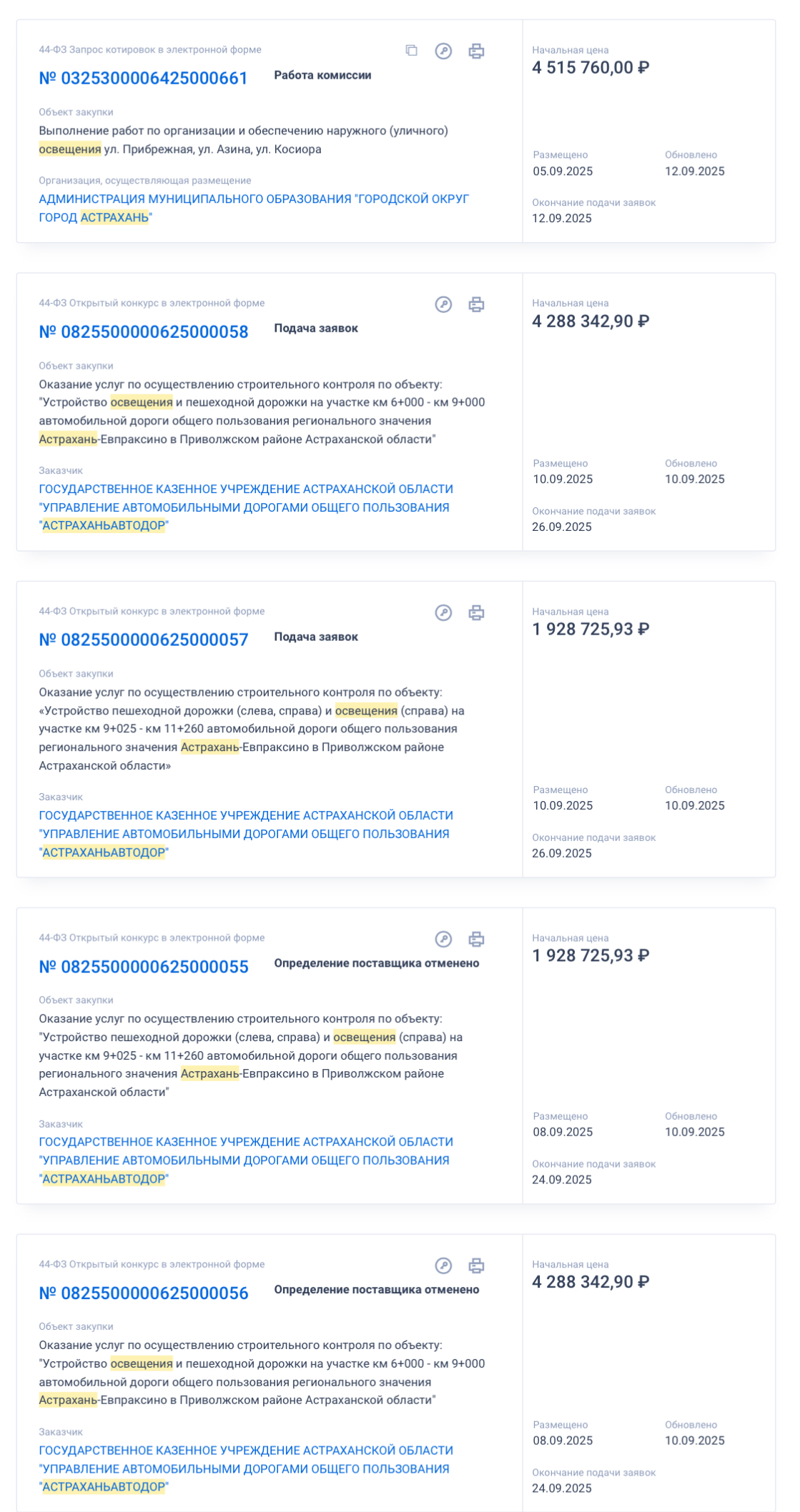Image resolution: width=800 pixels, height=1512 pixels.
Task: Click the copy icon on tender 0325300006425000661
Action: (412, 51)
